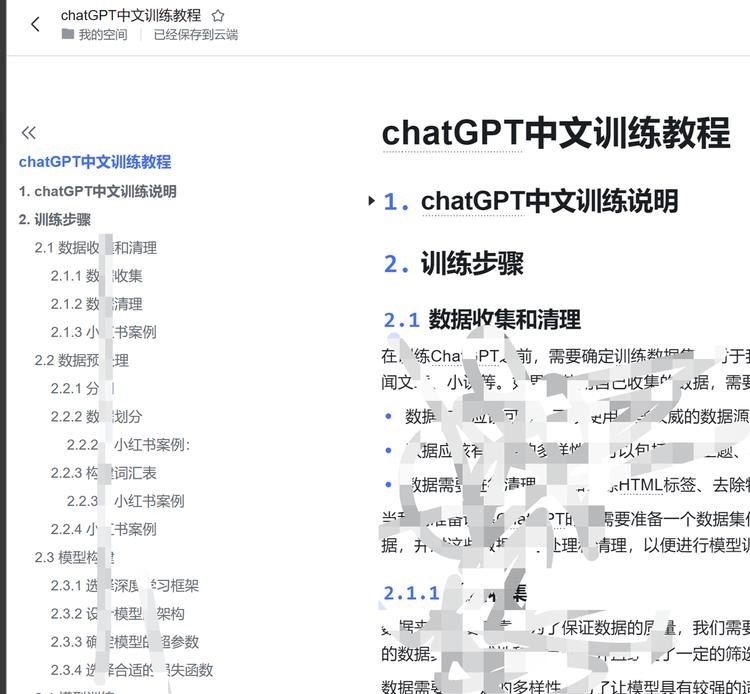The width and height of the screenshot is (750, 694).
Task: Star the chatGPT中文训练教程 document
Action: pos(218,16)
